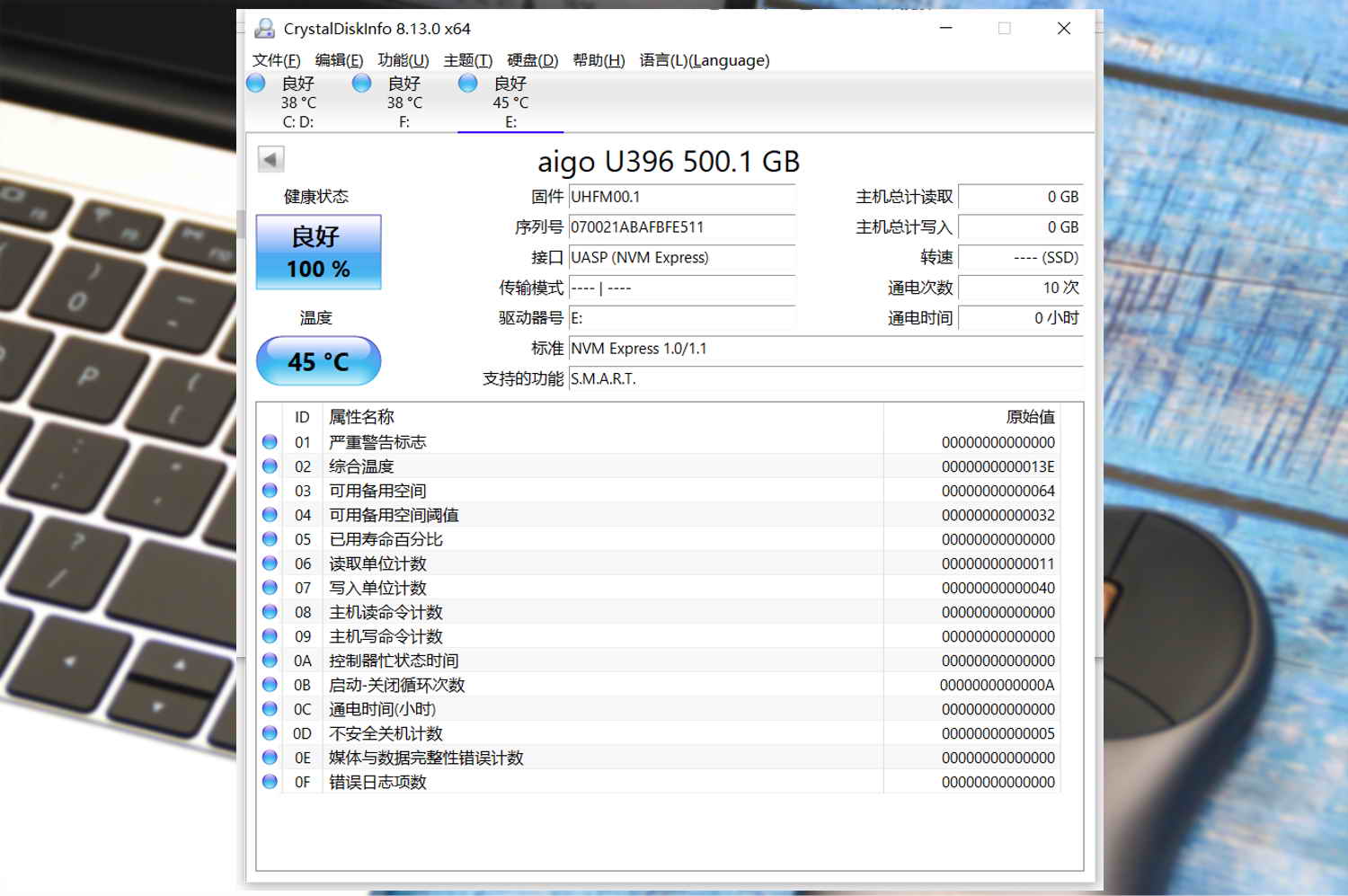Click the drive title aigo U396 500.1 GB
1348x896 pixels.
click(x=669, y=162)
